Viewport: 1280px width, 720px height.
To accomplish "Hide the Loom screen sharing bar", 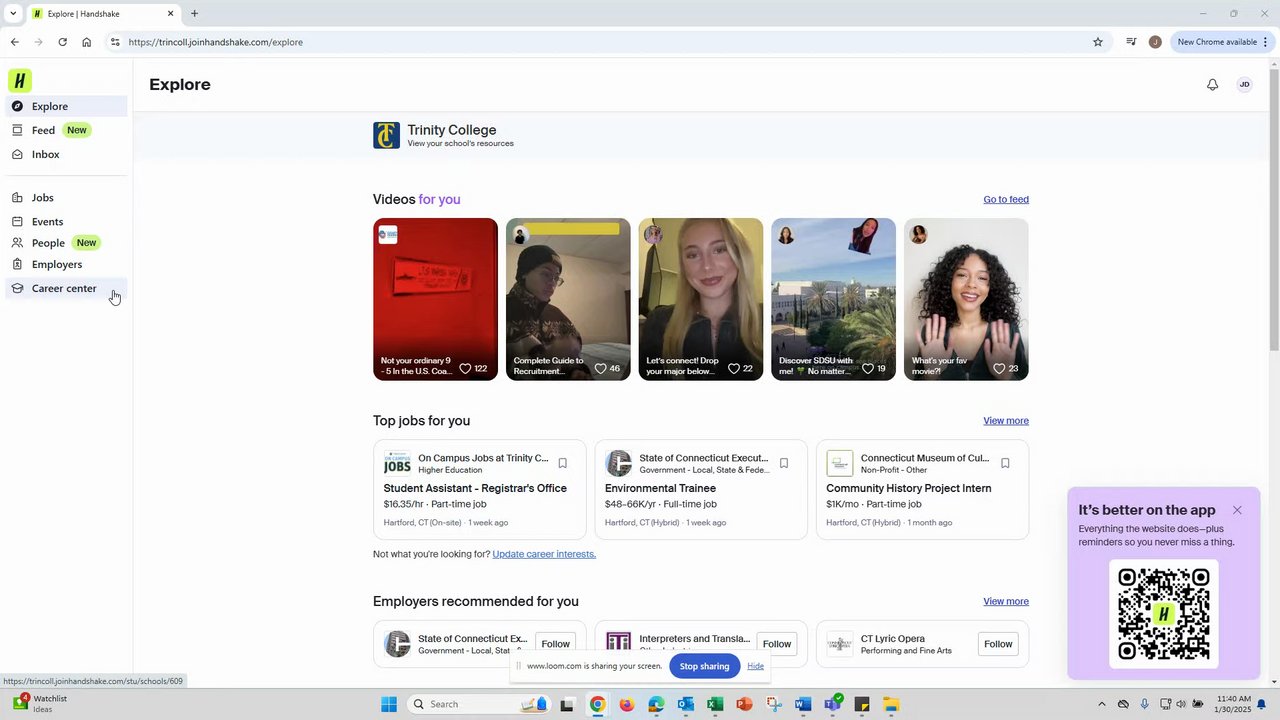I will coord(755,666).
